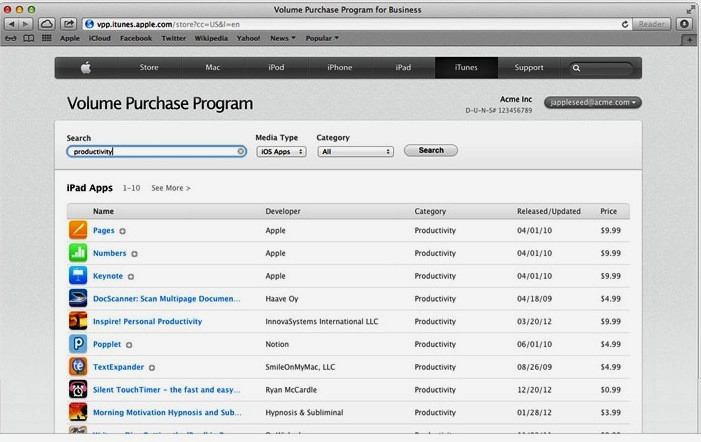The image size is (701, 442).
Task: Click the plus badge next to Popplet
Action: 129,345
